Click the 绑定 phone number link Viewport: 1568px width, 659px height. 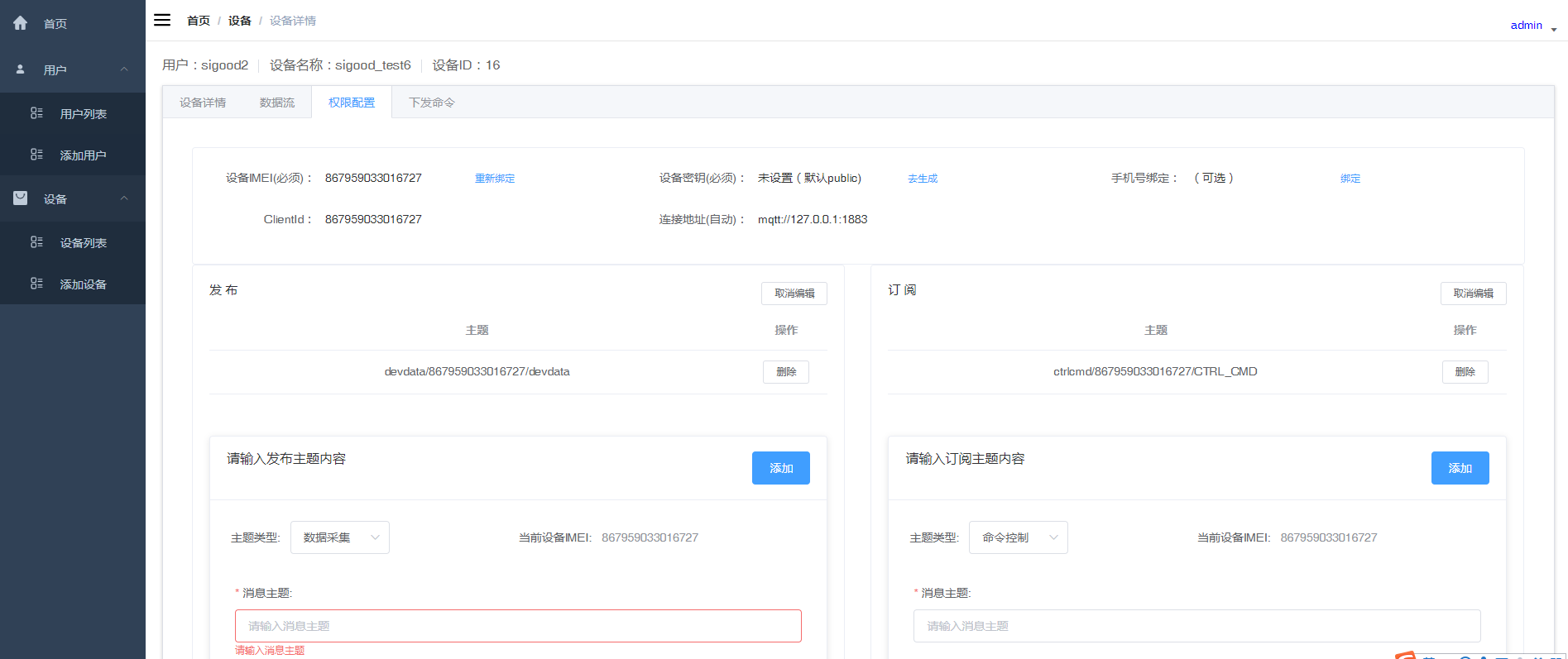click(1350, 179)
